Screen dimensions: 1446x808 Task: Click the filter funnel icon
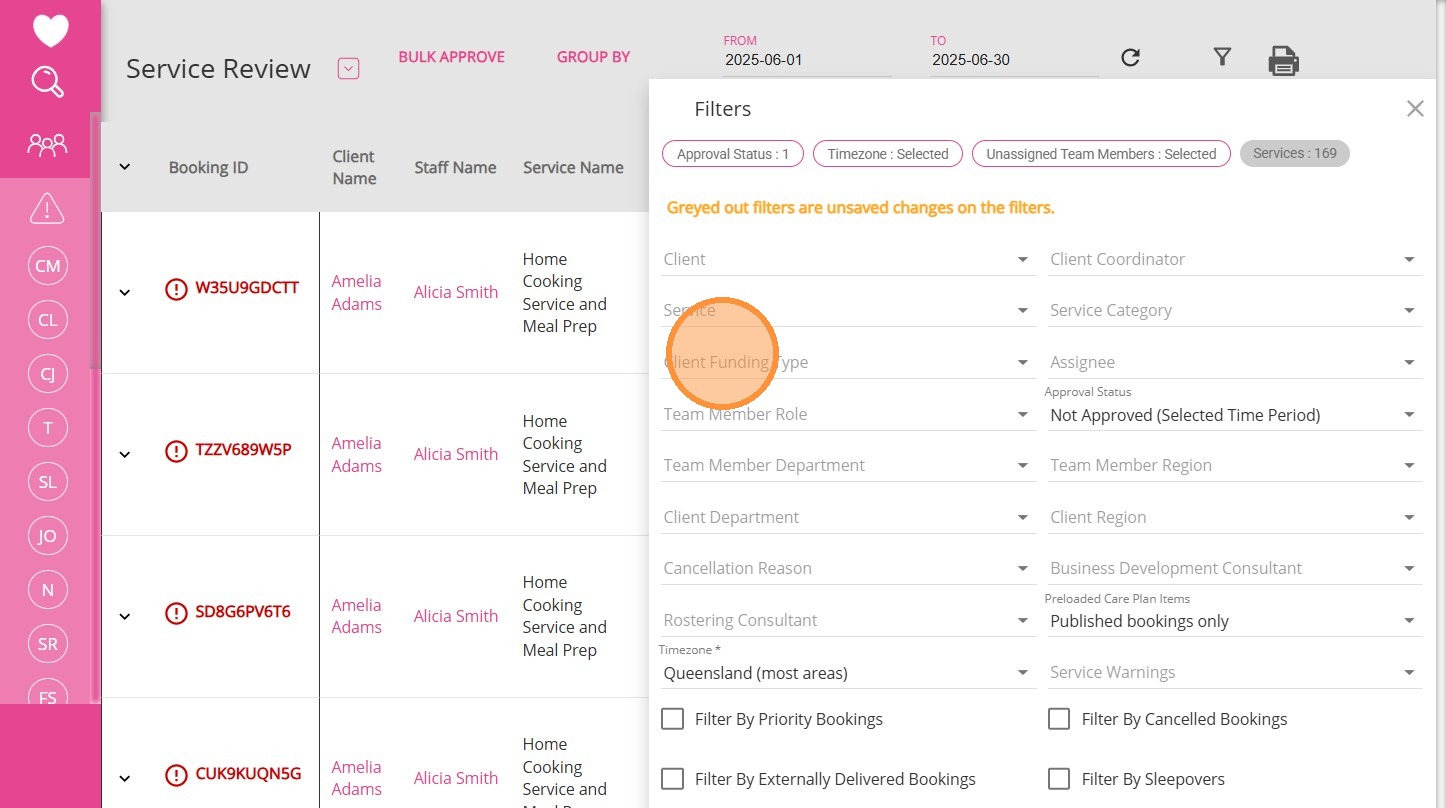pyautogui.click(x=1222, y=57)
